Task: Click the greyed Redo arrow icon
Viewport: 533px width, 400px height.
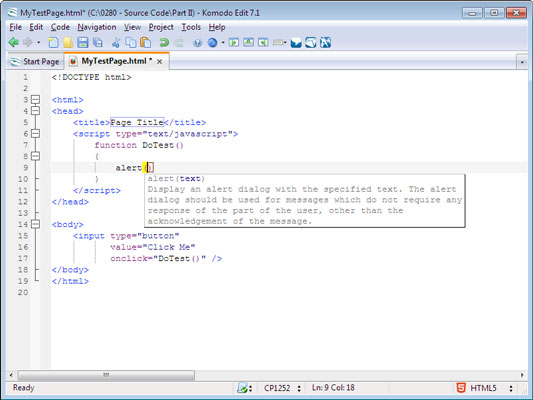Action: tap(179, 42)
